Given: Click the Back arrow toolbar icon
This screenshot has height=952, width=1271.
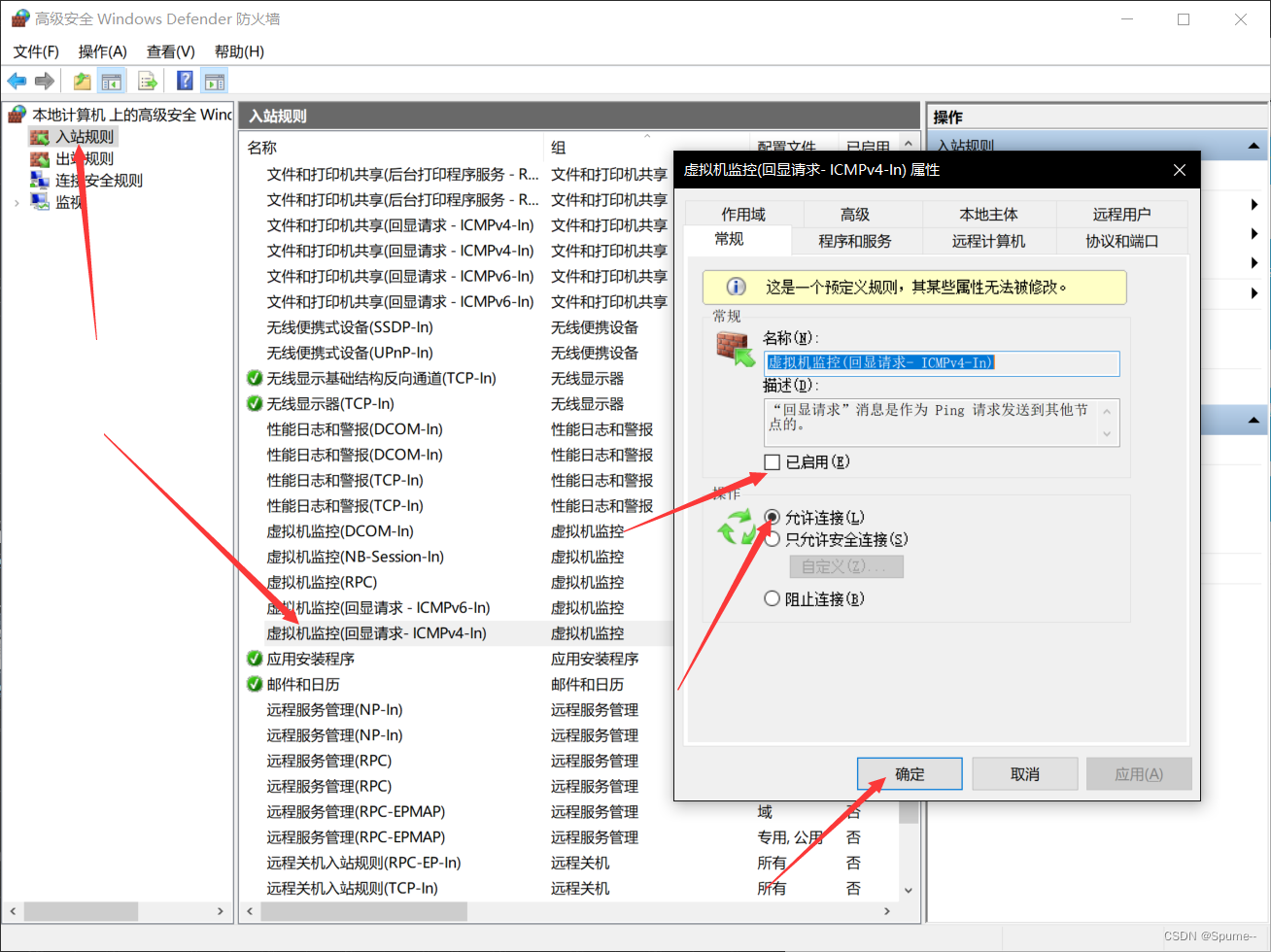Looking at the screenshot, I should (17, 82).
